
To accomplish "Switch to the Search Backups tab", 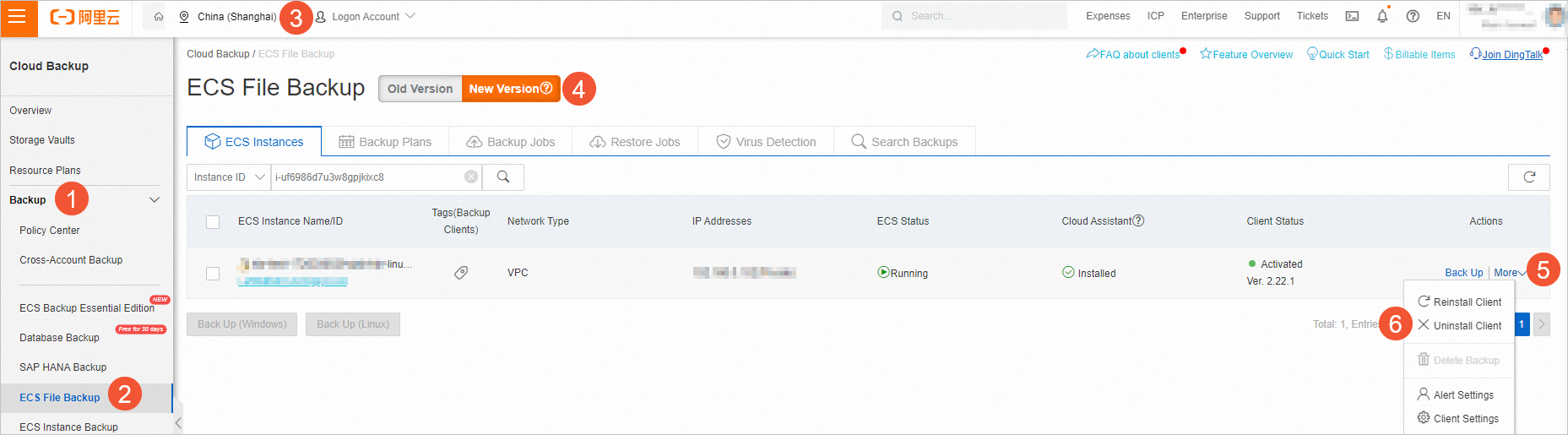I will tap(904, 142).
